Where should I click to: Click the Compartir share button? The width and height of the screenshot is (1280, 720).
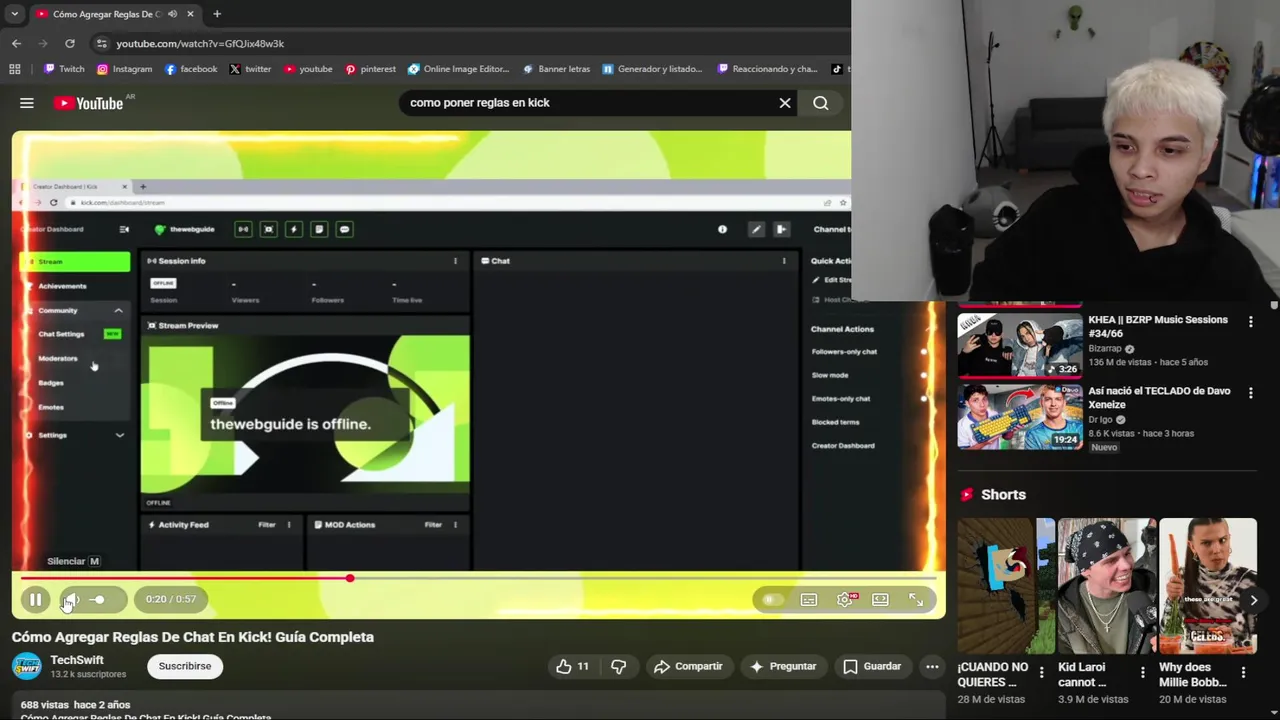tap(687, 666)
